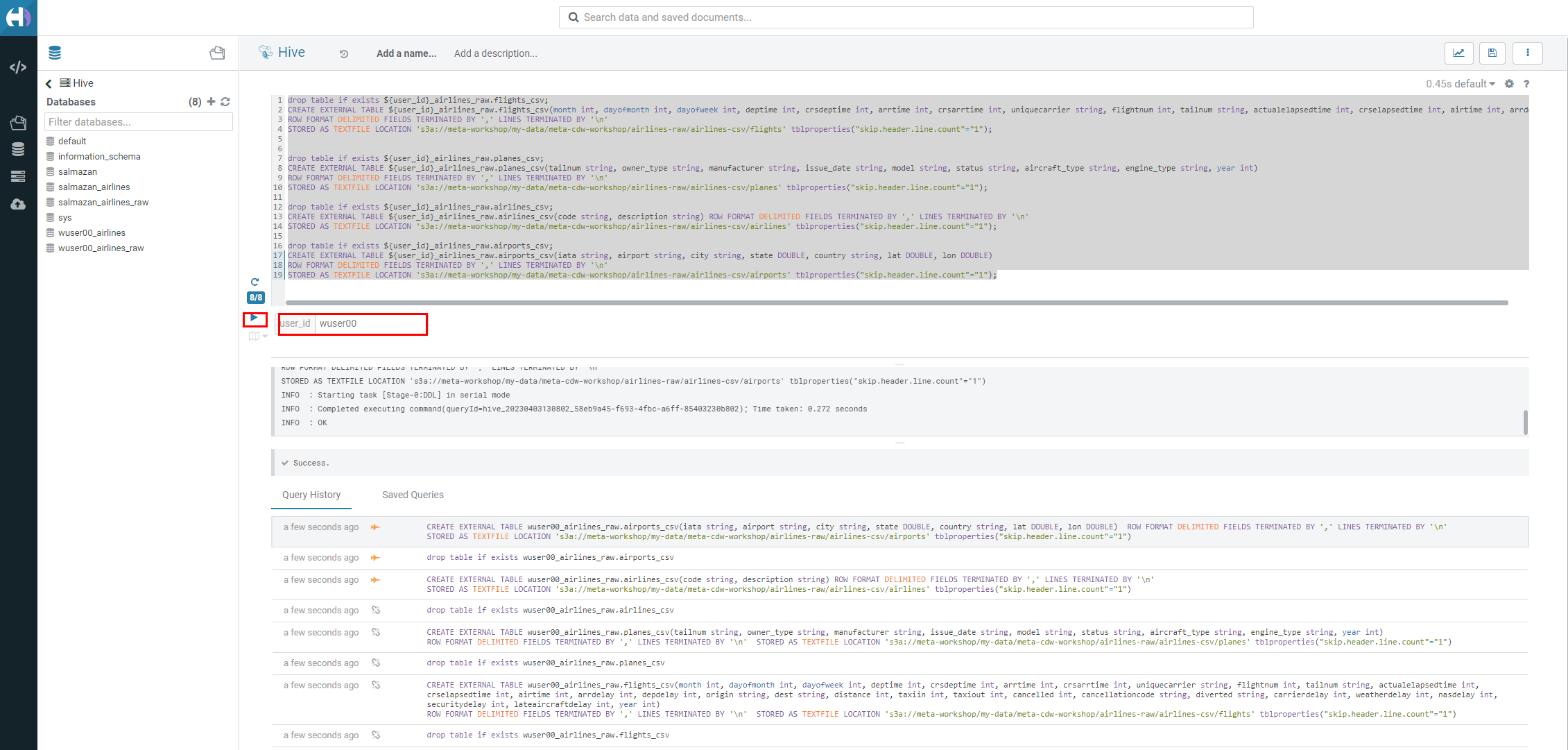This screenshot has width=1568, height=750.
Task: Click the chart icon in top toolbar
Action: (x=1459, y=53)
